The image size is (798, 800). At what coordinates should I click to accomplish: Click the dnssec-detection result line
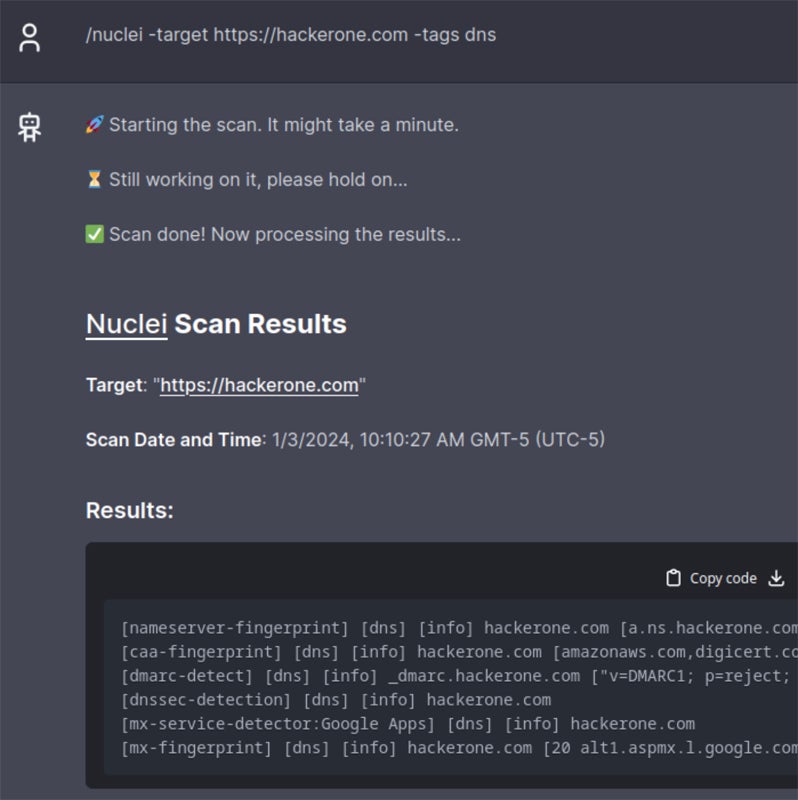[x=336, y=700]
